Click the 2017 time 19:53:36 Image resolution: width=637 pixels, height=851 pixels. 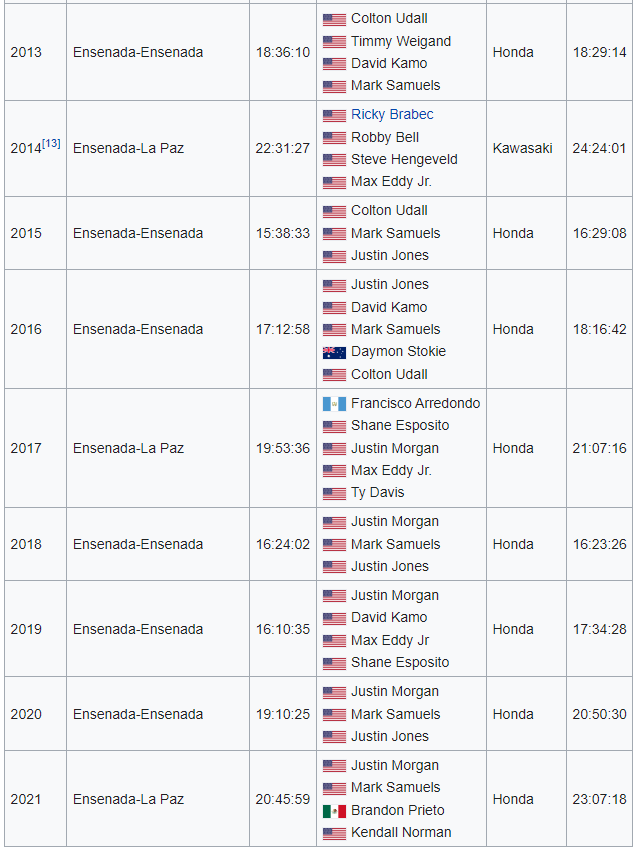coord(282,448)
